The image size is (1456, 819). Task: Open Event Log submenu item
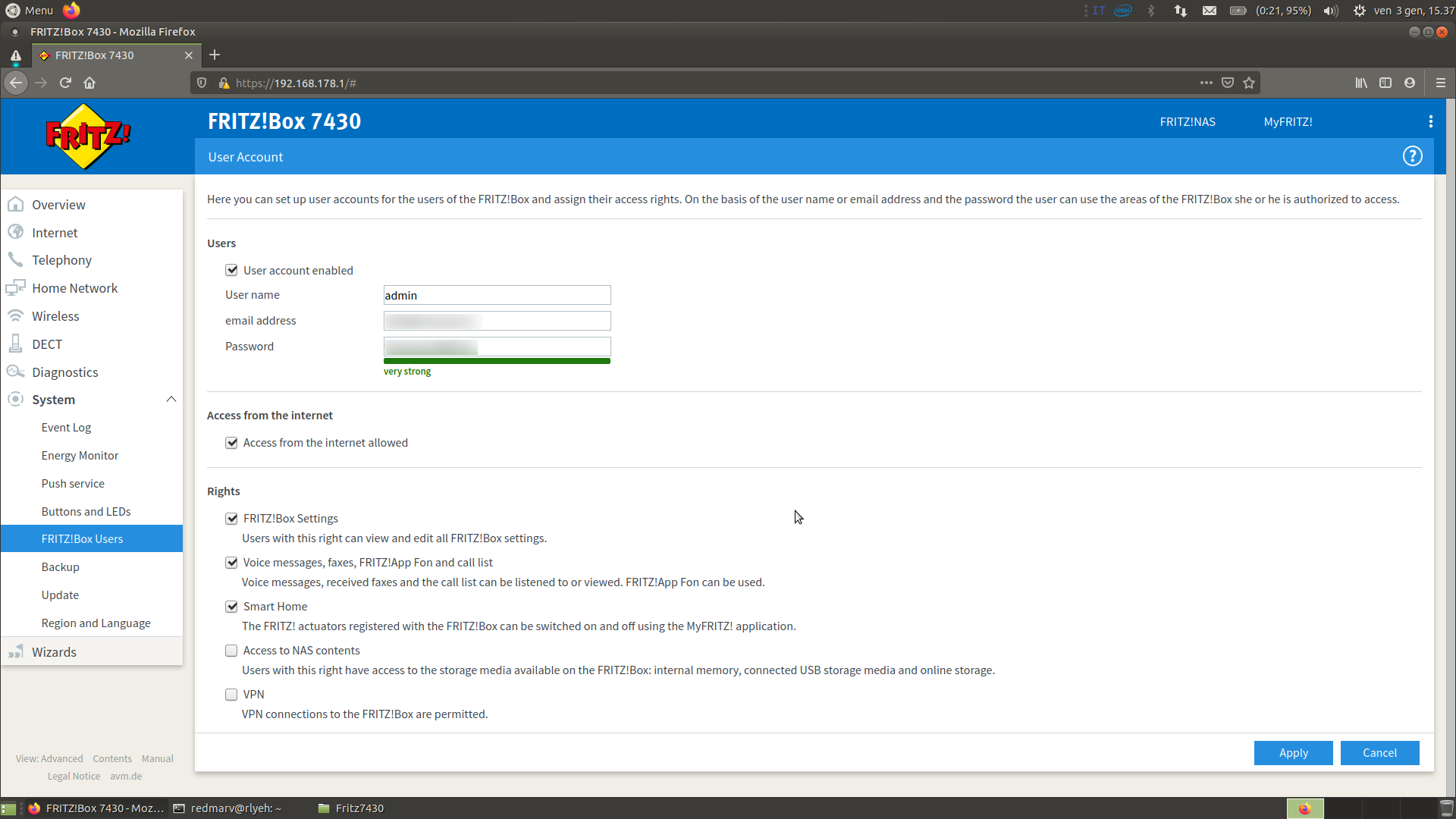92,428
